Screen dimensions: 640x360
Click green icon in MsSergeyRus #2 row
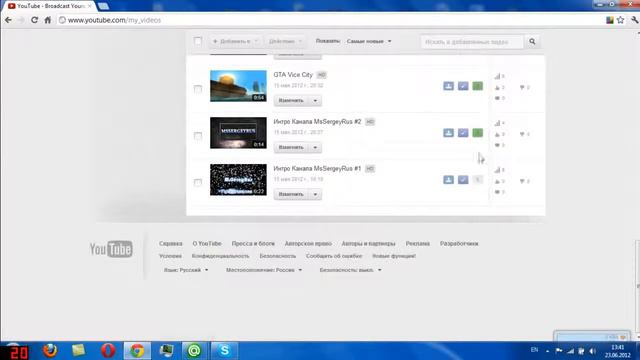coord(478,133)
